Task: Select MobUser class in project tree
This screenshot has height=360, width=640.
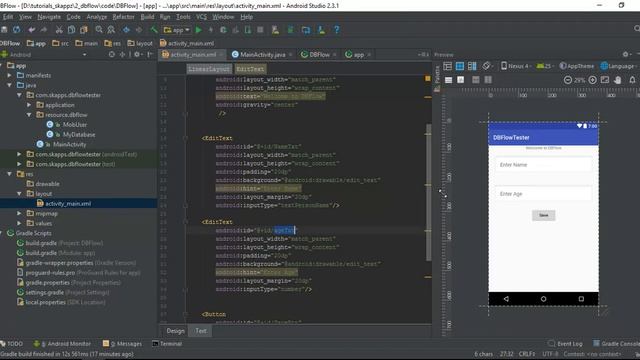Action: click(x=75, y=124)
